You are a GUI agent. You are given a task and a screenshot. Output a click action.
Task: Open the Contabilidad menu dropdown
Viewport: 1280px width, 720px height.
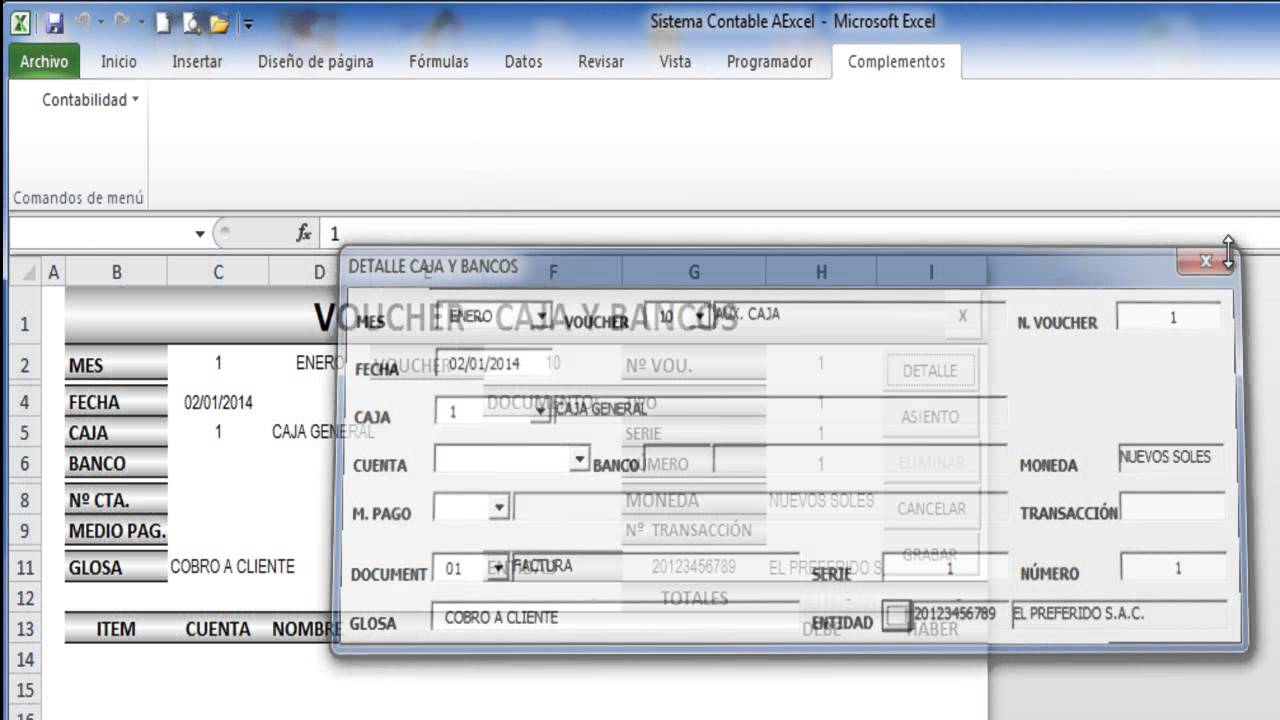[x=90, y=100]
